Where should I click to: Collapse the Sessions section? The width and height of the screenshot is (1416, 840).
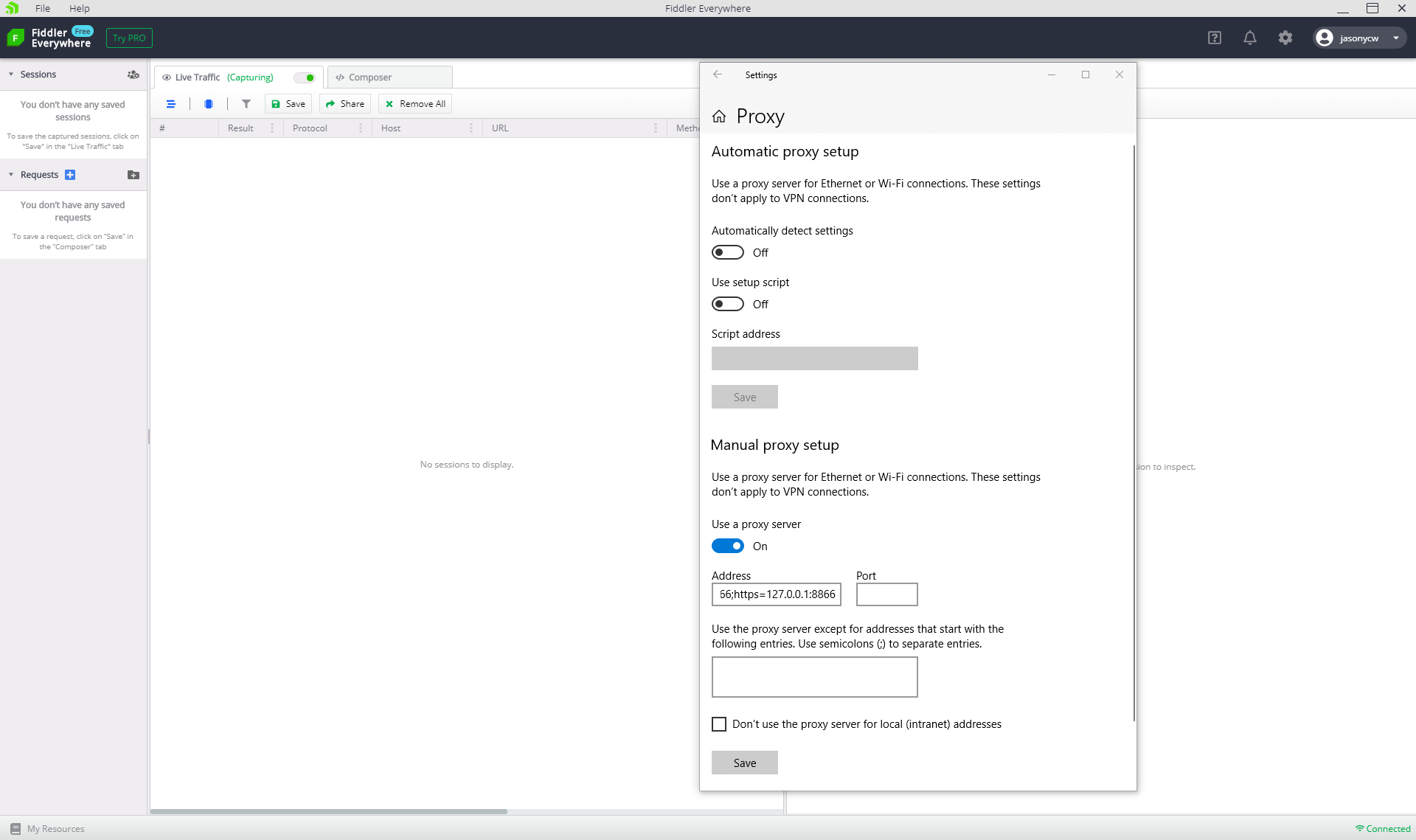pyautogui.click(x=11, y=74)
